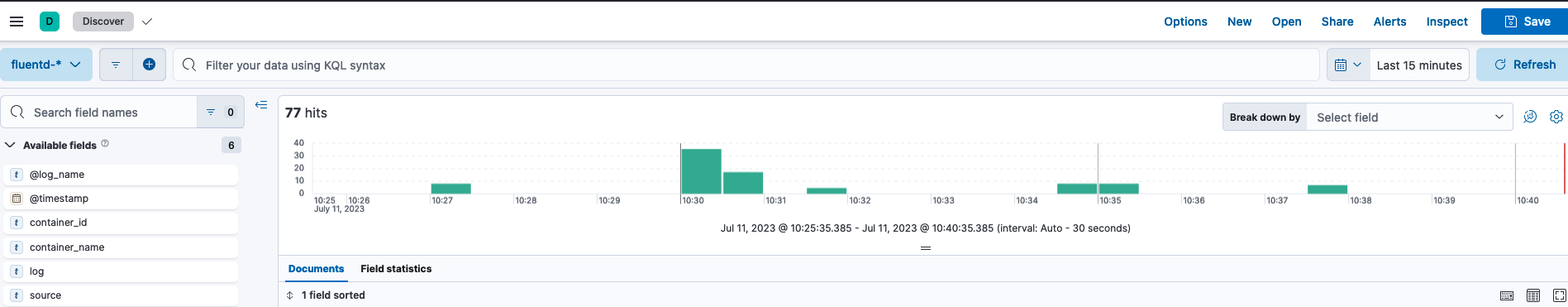Click the Refresh button

point(1523,65)
